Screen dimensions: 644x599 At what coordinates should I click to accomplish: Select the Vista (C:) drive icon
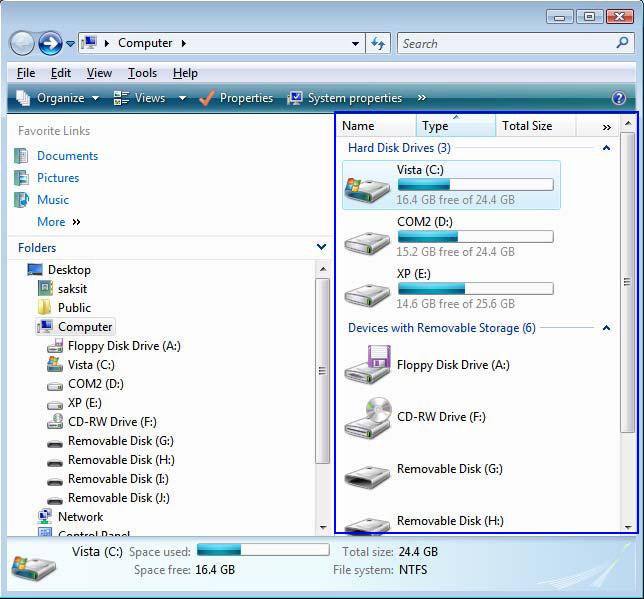tap(367, 189)
